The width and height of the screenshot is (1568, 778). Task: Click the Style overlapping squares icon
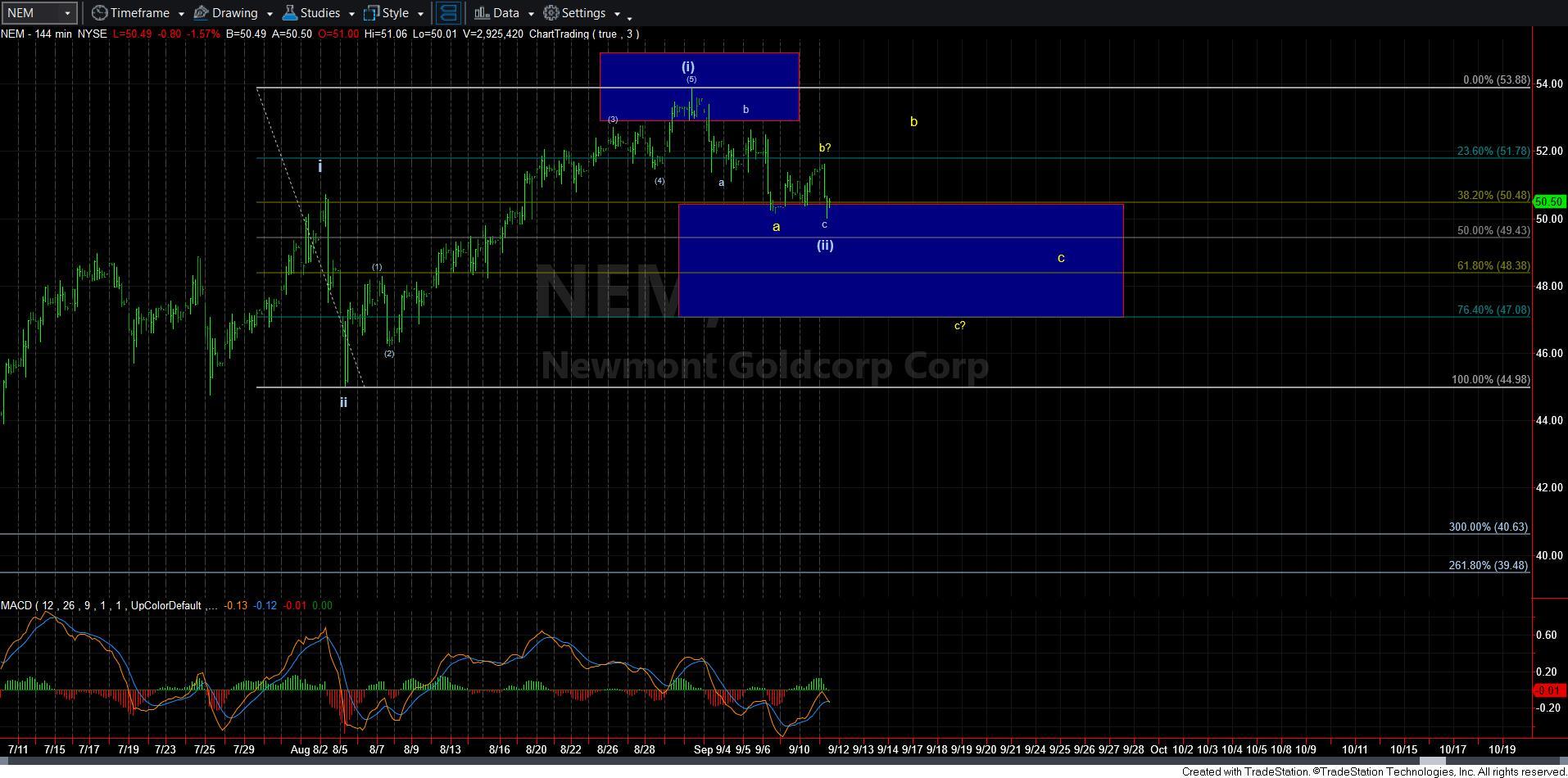tap(371, 13)
